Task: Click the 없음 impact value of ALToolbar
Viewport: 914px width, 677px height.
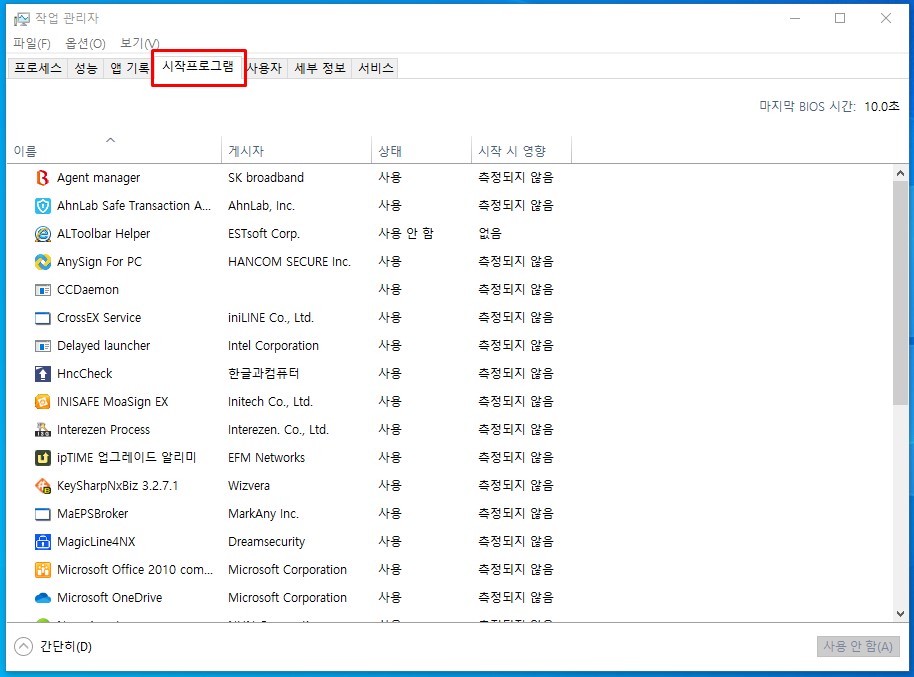Action: tap(490, 233)
